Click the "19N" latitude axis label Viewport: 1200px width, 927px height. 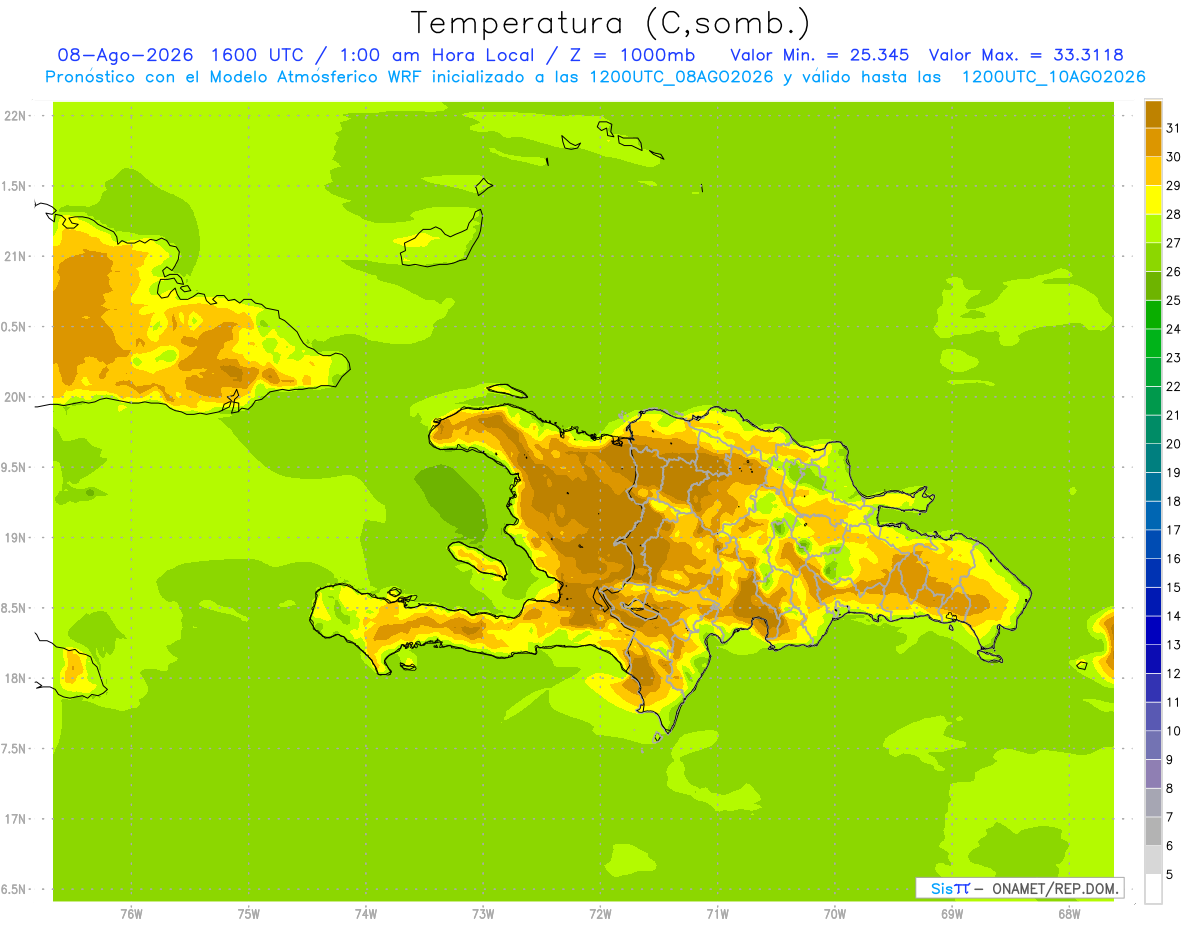pyautogui.click(x=15, y=538)
